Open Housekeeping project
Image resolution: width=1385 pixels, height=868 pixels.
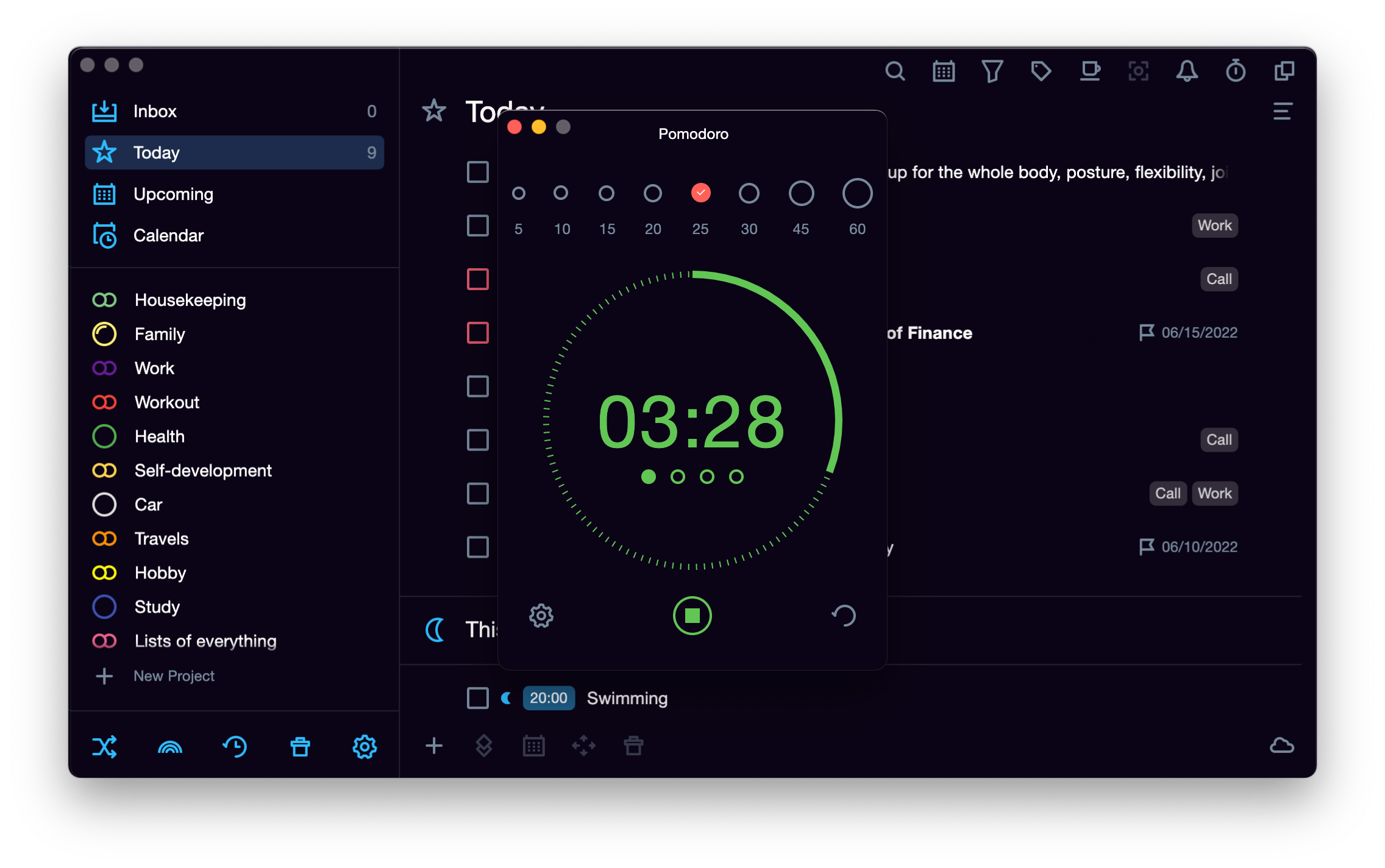coord(235,300)
